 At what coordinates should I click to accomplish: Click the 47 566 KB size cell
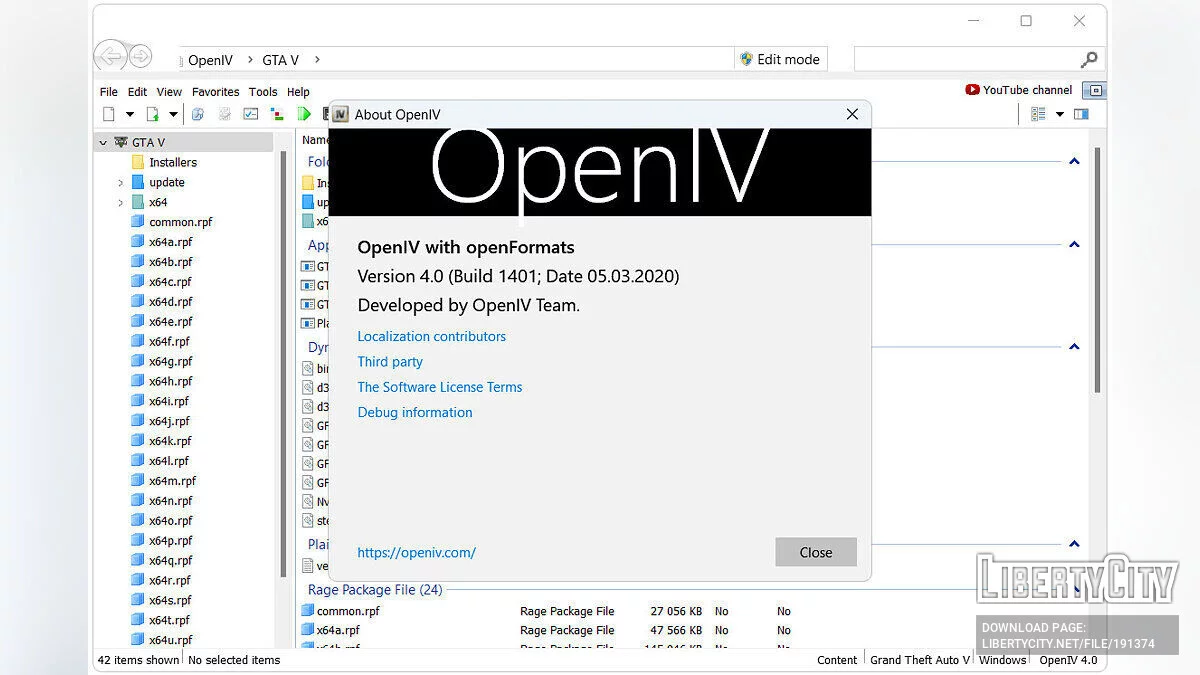pyautogui.click(x=676, y=631)
